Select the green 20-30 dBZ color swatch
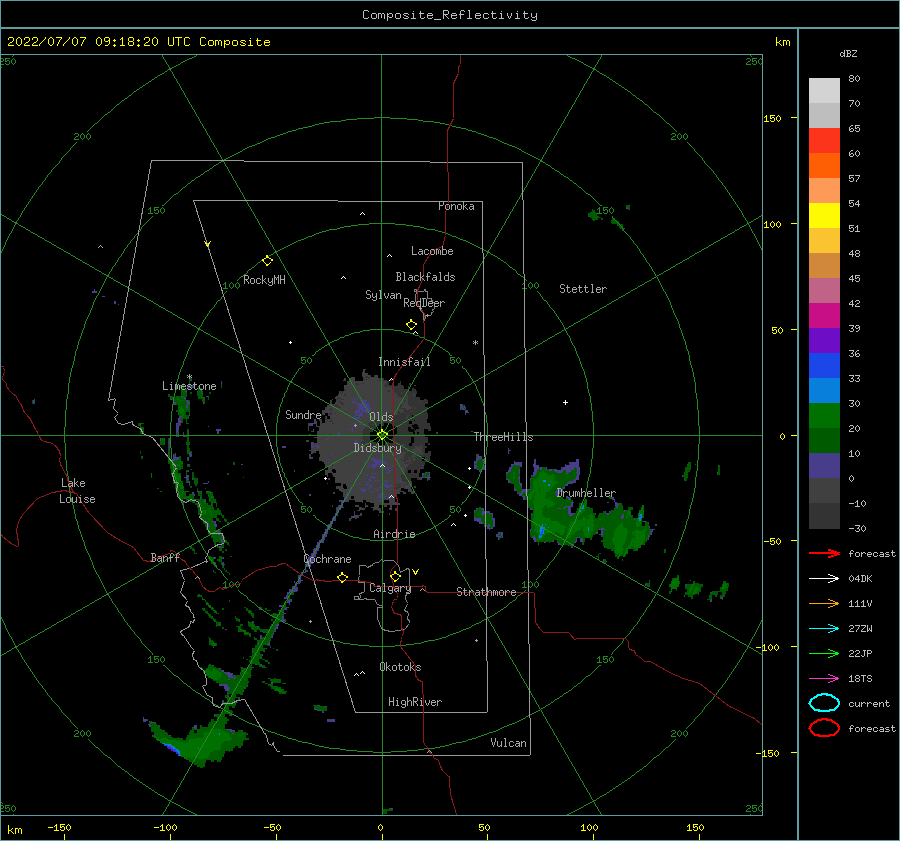Image resolution: width=900 pixels, height=841 pixels. coord(824,416)
